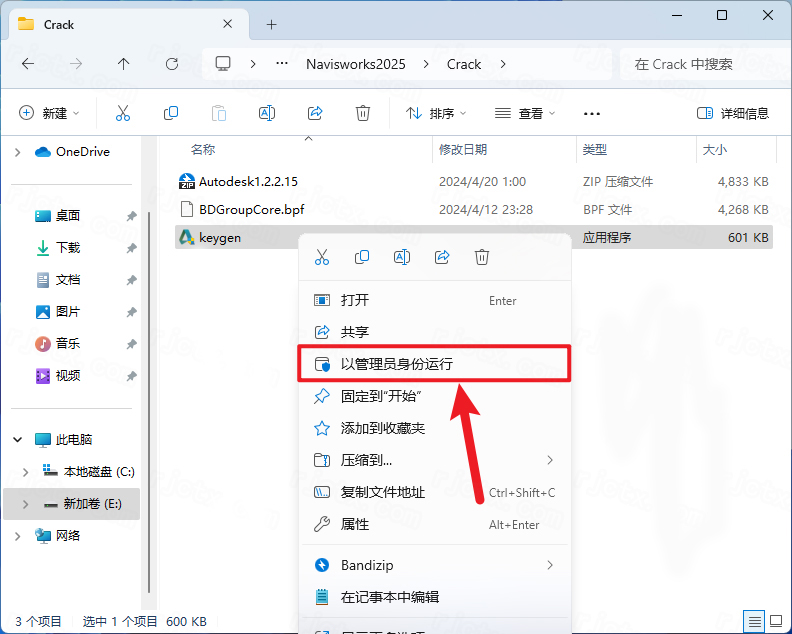792x634 pixels.
Task: Click the Navisworks2025 breadcrumb
Action: click(x=356, y=64)
